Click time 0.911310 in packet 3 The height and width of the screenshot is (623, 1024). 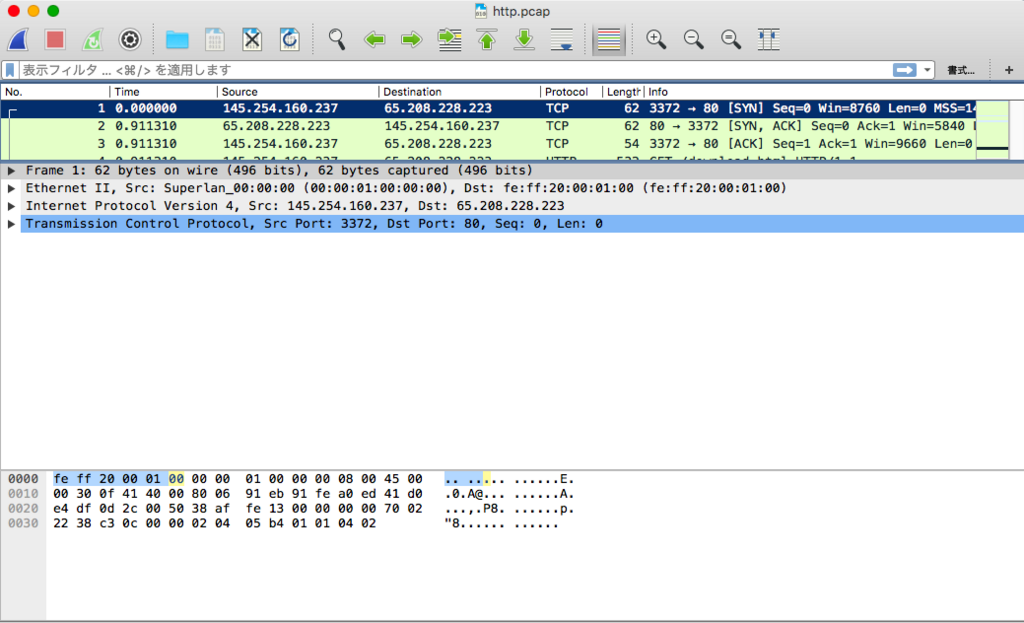point(146,144)
